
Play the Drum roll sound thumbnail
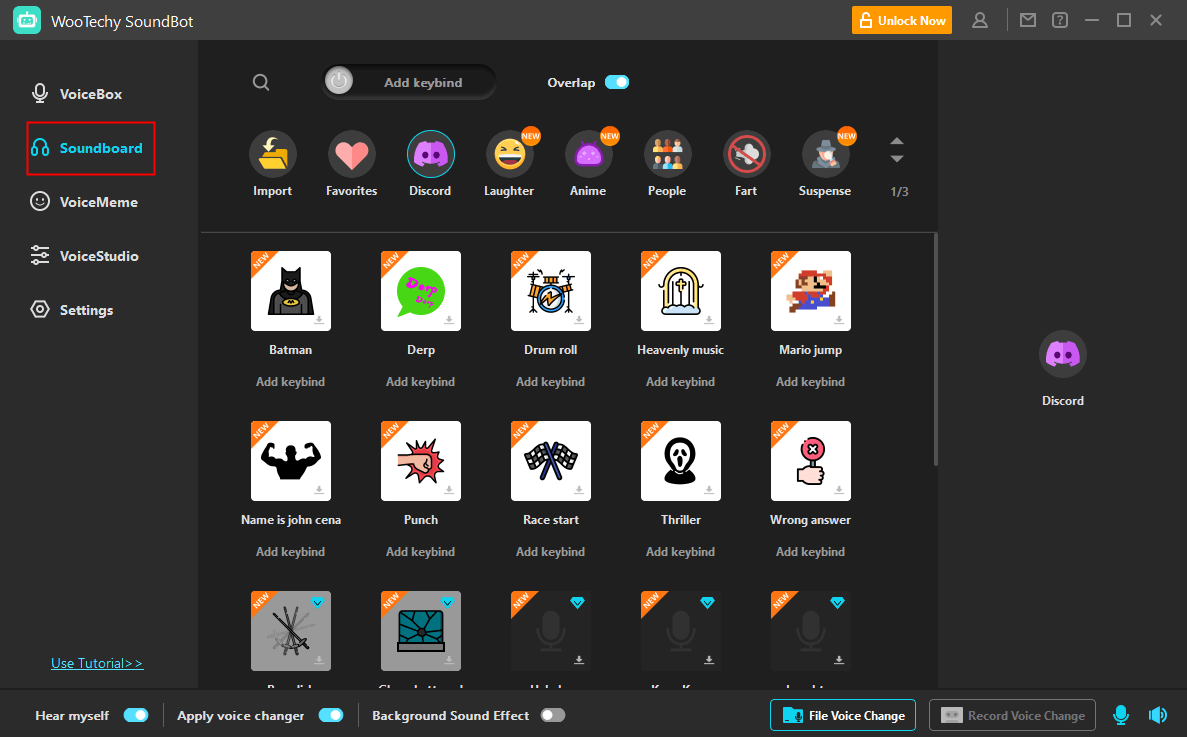[x=550, y=291]
